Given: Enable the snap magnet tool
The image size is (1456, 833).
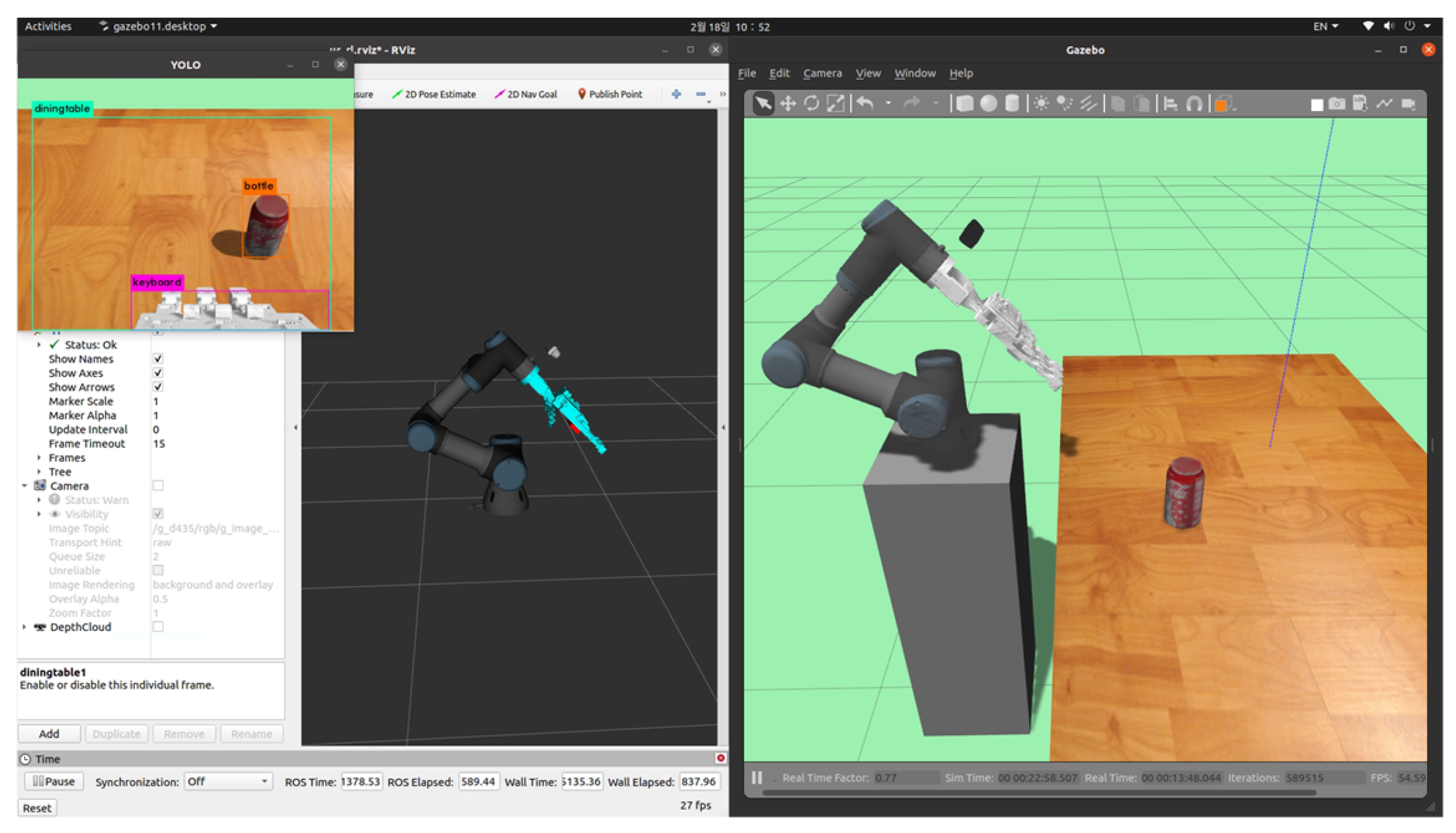Looking at the screenshot, I should pos(1194,104).
